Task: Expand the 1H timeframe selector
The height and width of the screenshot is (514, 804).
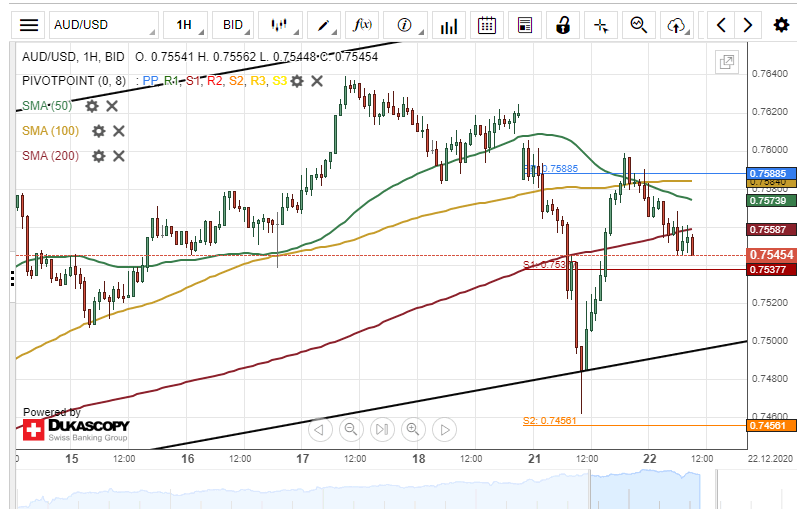Action: pyautogui.click(x=189, y=25)
